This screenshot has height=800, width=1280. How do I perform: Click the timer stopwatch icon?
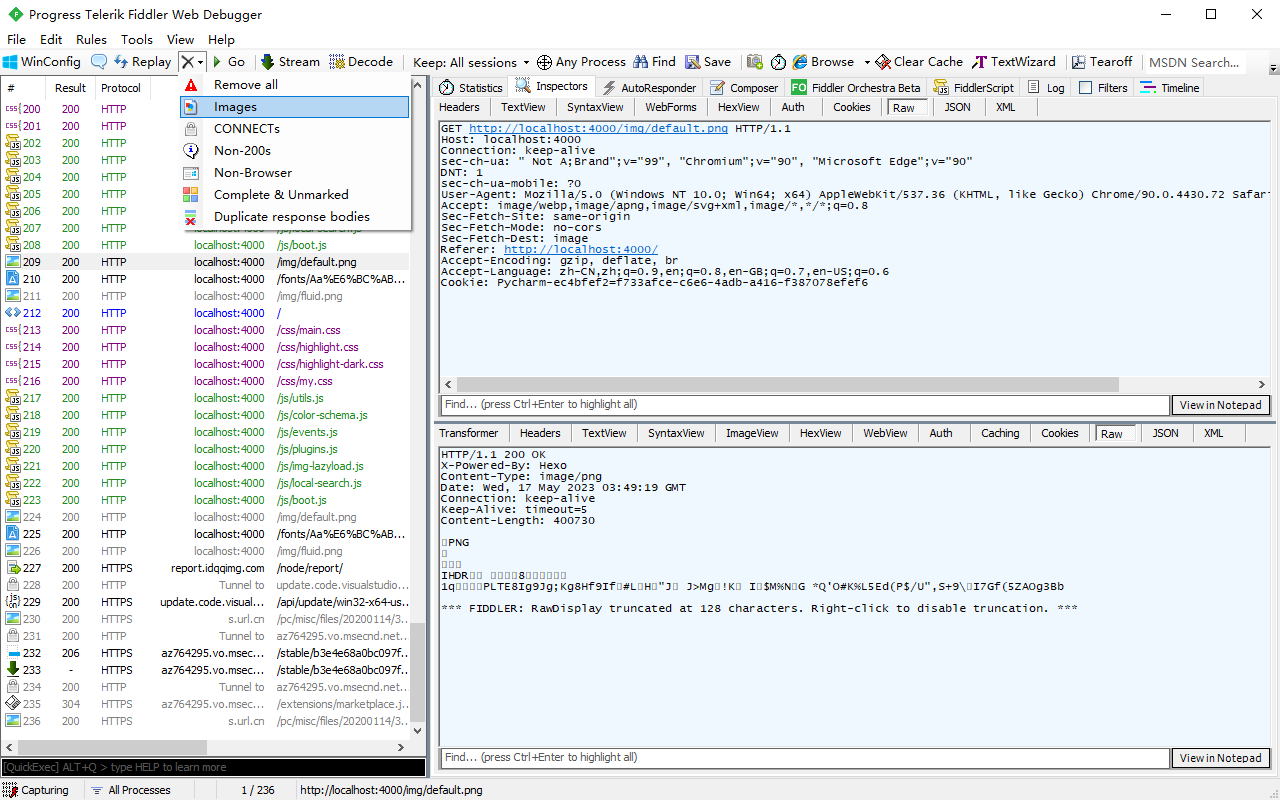[779, 62]
